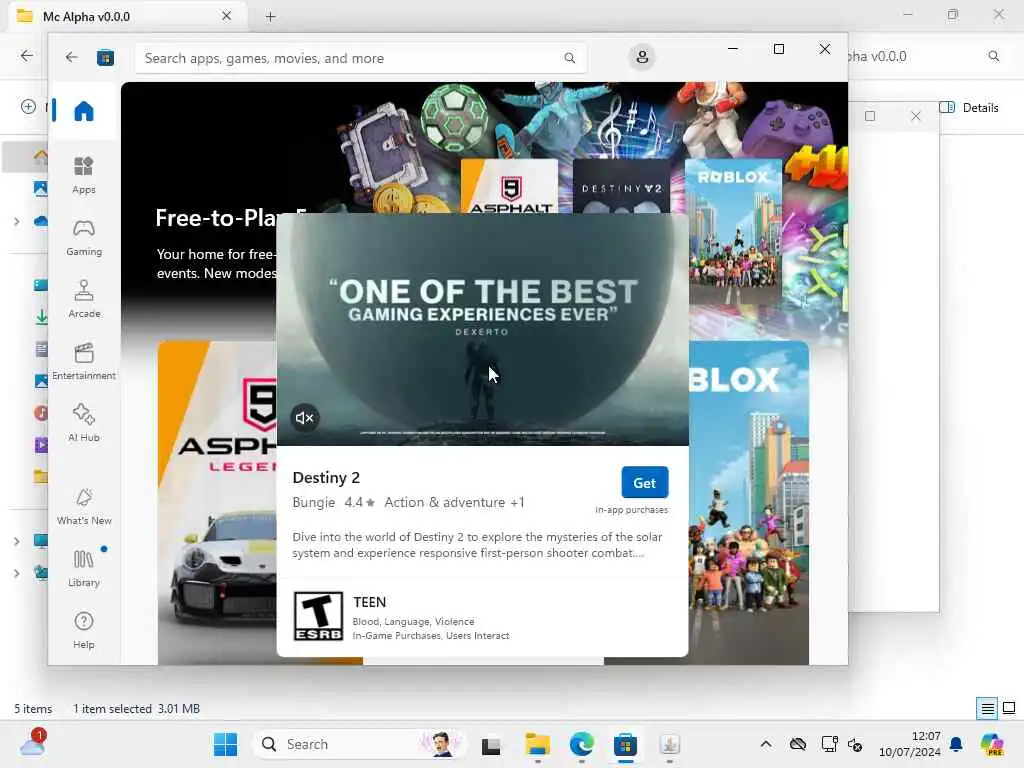Select the Asphalt thumbnail in hero banner
This screenshot has height=768, width=1024.
509,187
